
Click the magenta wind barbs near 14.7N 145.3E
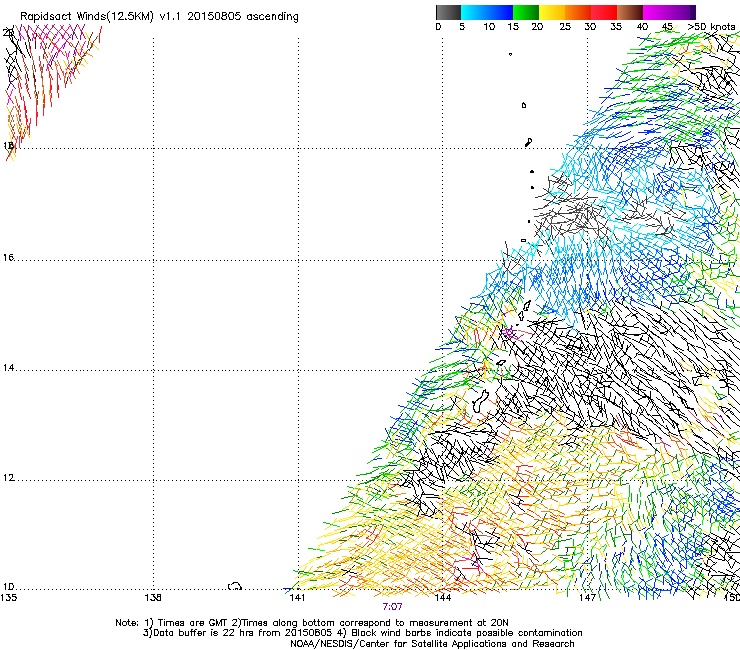[x=510, y=333]
